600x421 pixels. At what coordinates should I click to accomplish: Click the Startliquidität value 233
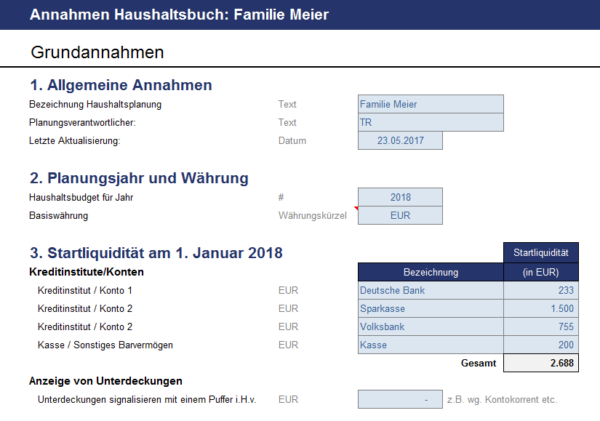coord(541,290)
